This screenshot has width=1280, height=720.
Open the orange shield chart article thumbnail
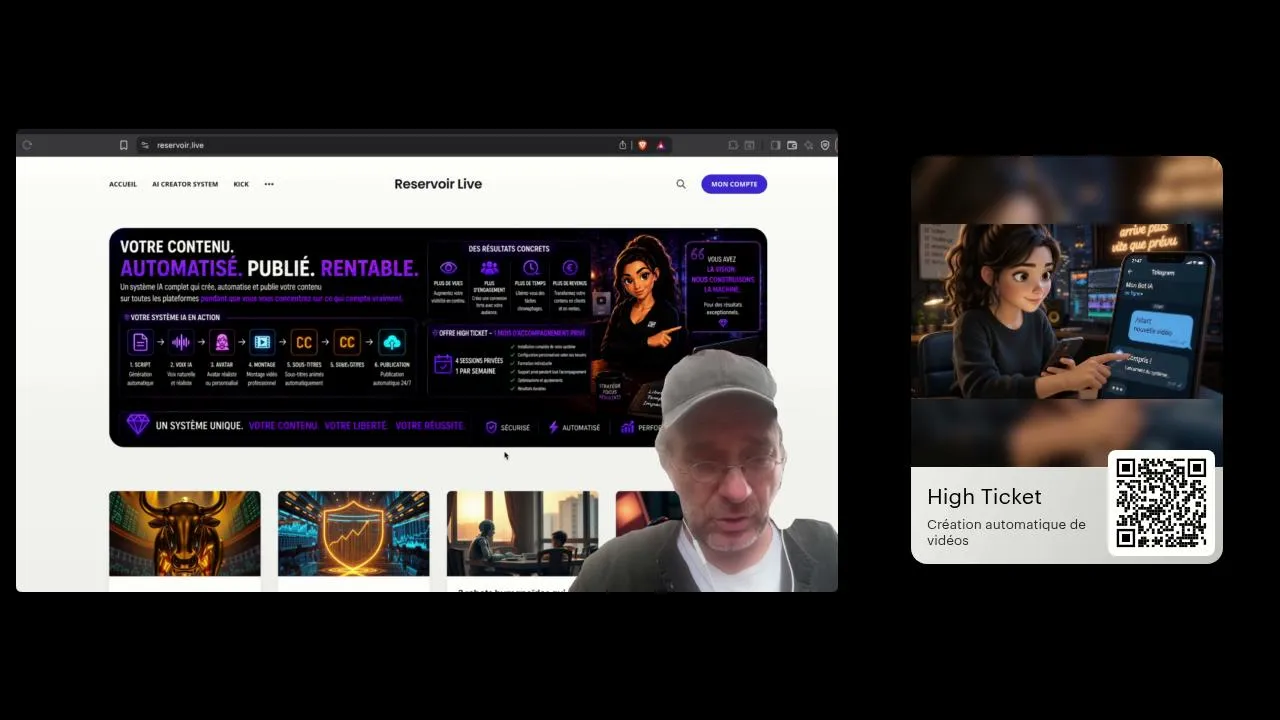[354, 533]
